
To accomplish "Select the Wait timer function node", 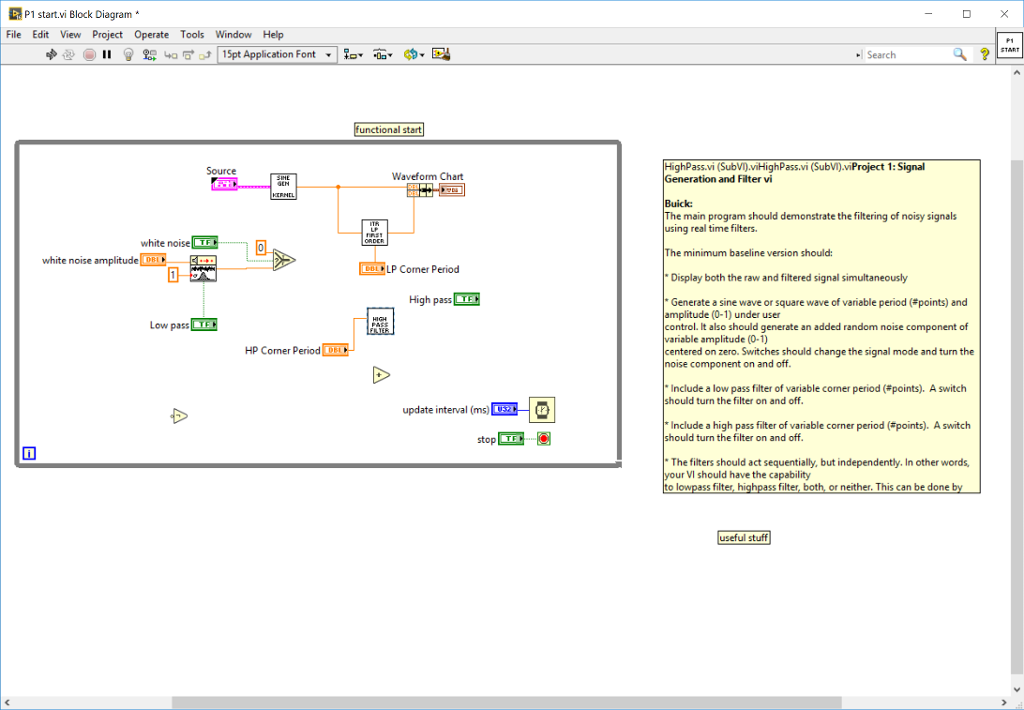I will (x=542, y=410).
